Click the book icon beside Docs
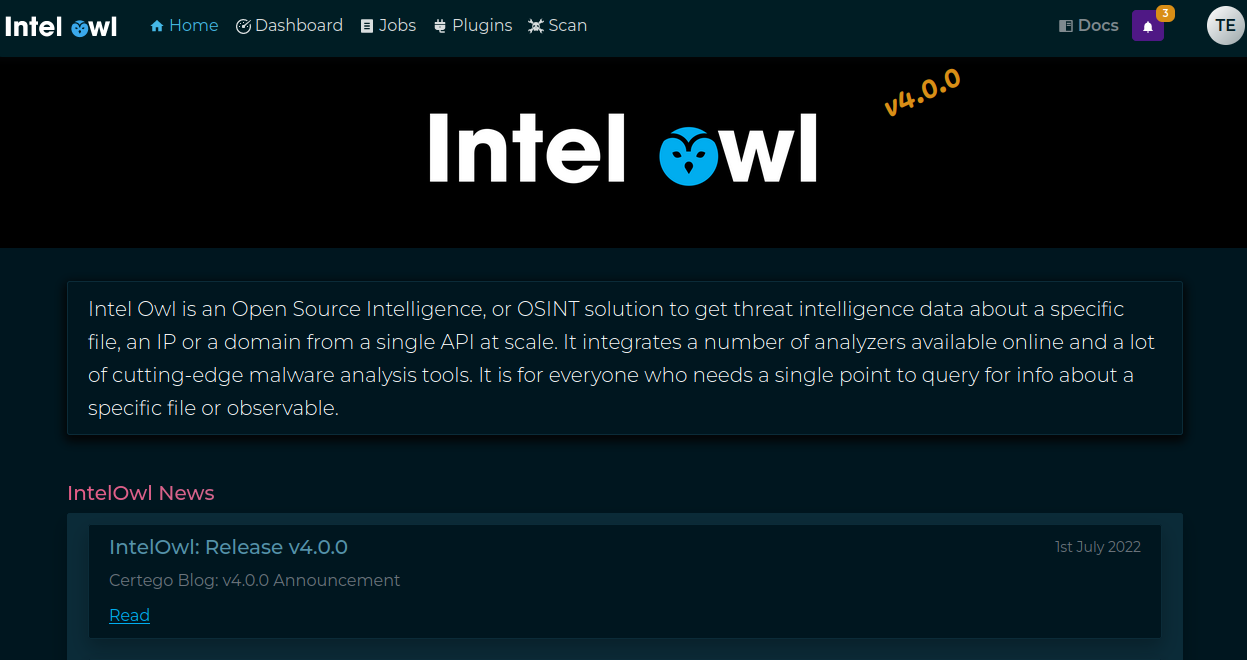This screenshot has height=660, width=1247. tap(1066, 26)
